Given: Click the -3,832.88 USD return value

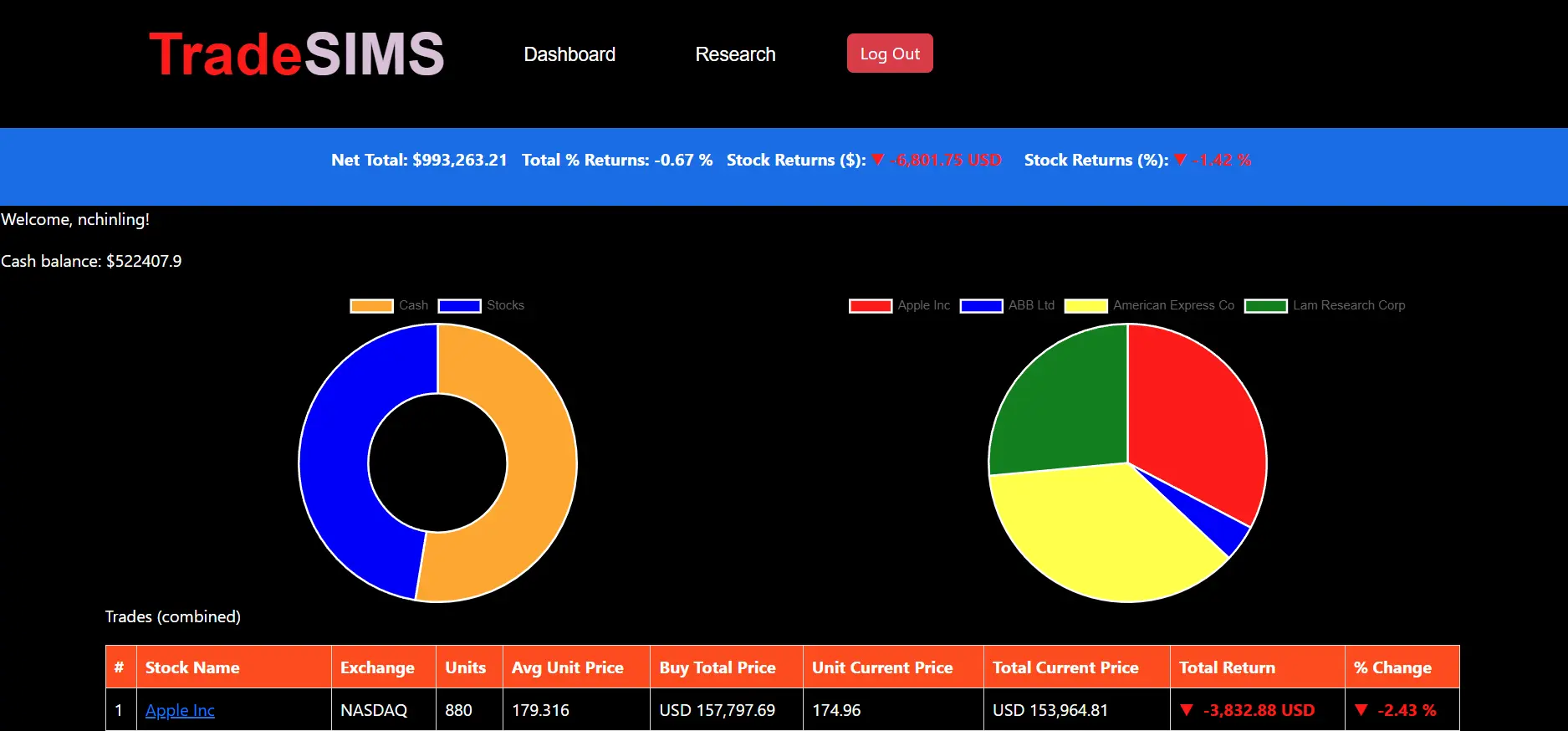Looking at the screenshot, I should pyautogui.click(x=1259, y=710).
